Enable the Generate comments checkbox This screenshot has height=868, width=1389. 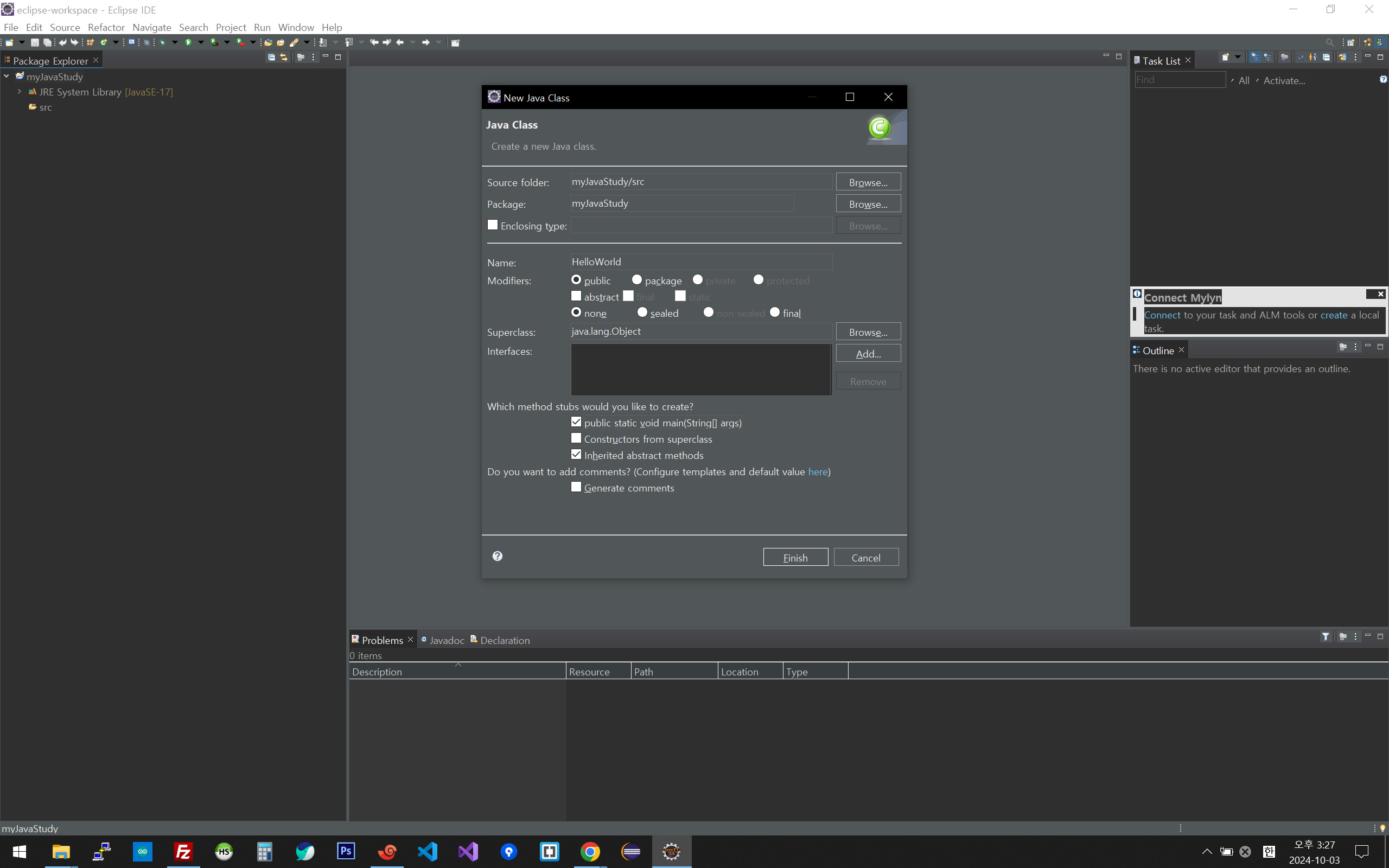[x=576, y=487]
